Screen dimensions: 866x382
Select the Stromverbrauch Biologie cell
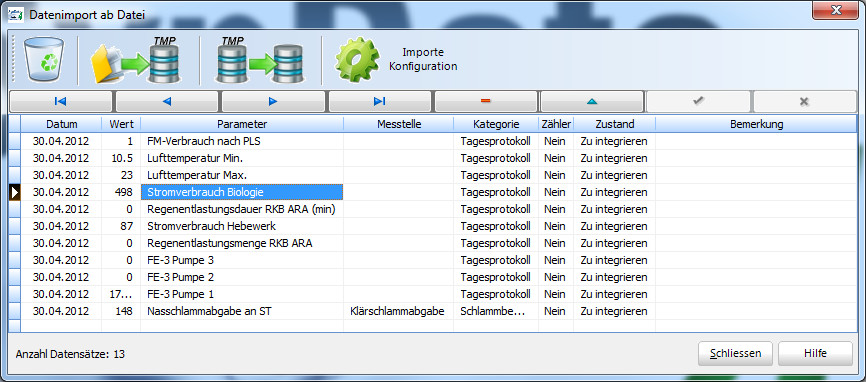coord(242,192)
